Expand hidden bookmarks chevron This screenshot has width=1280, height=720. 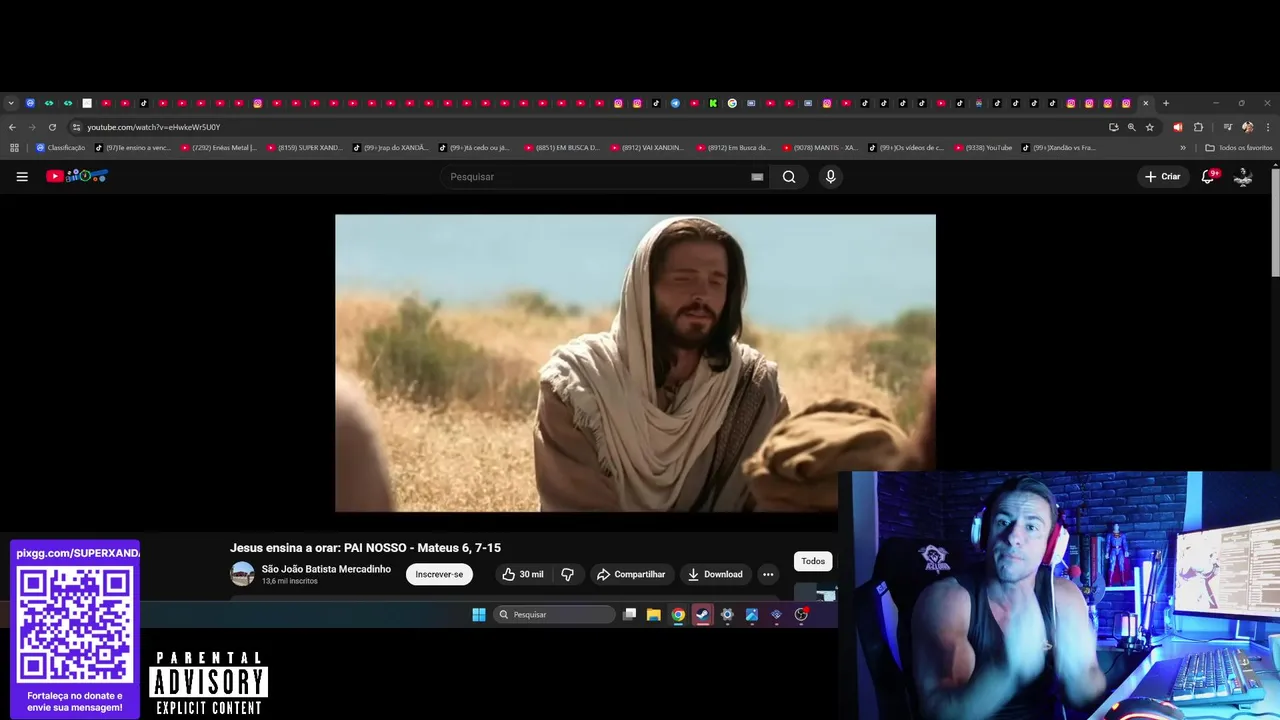[1183, 147]
